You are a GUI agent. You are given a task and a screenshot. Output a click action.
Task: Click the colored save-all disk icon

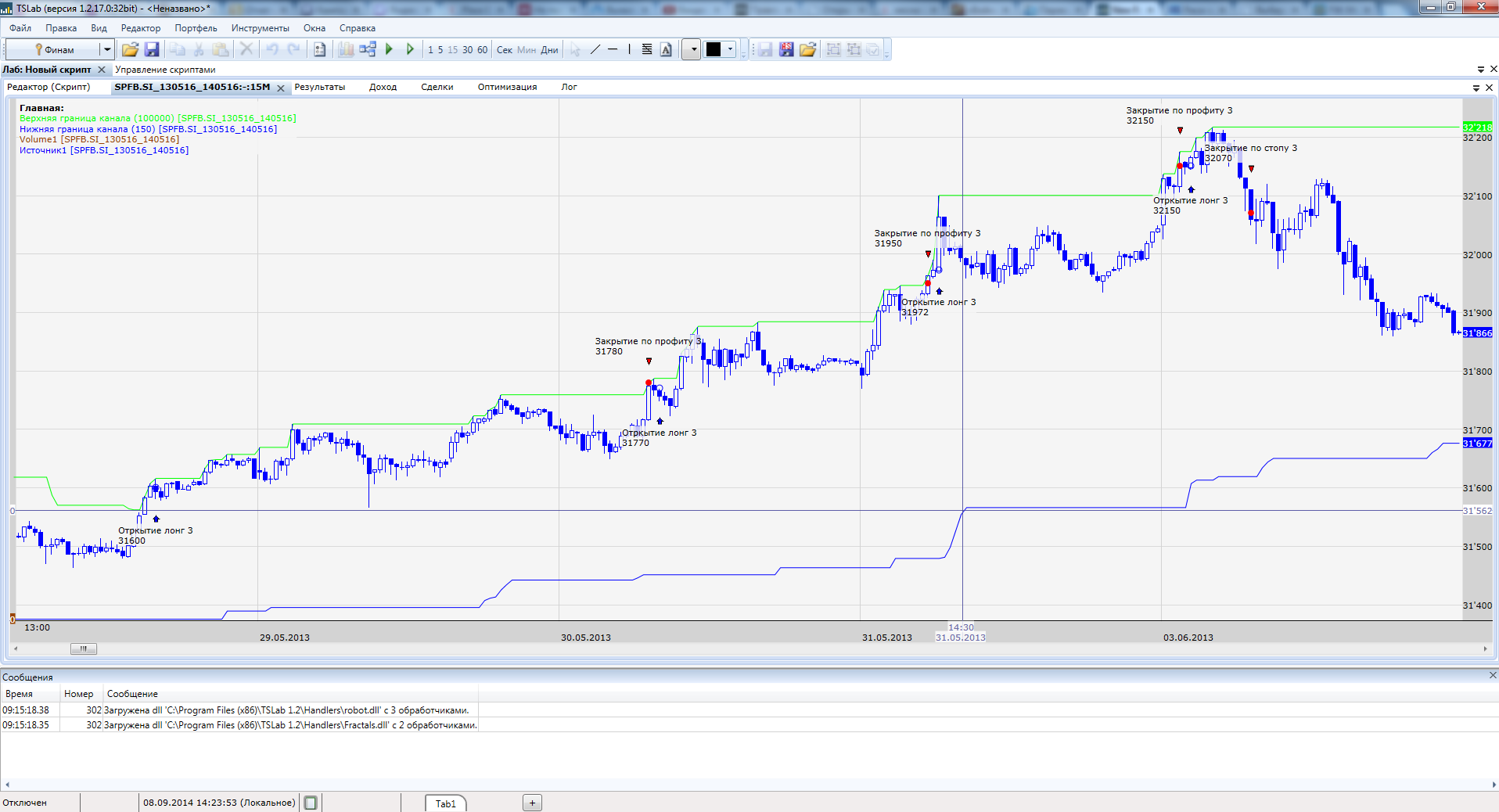pyautogui.click(x=786, y=49)
